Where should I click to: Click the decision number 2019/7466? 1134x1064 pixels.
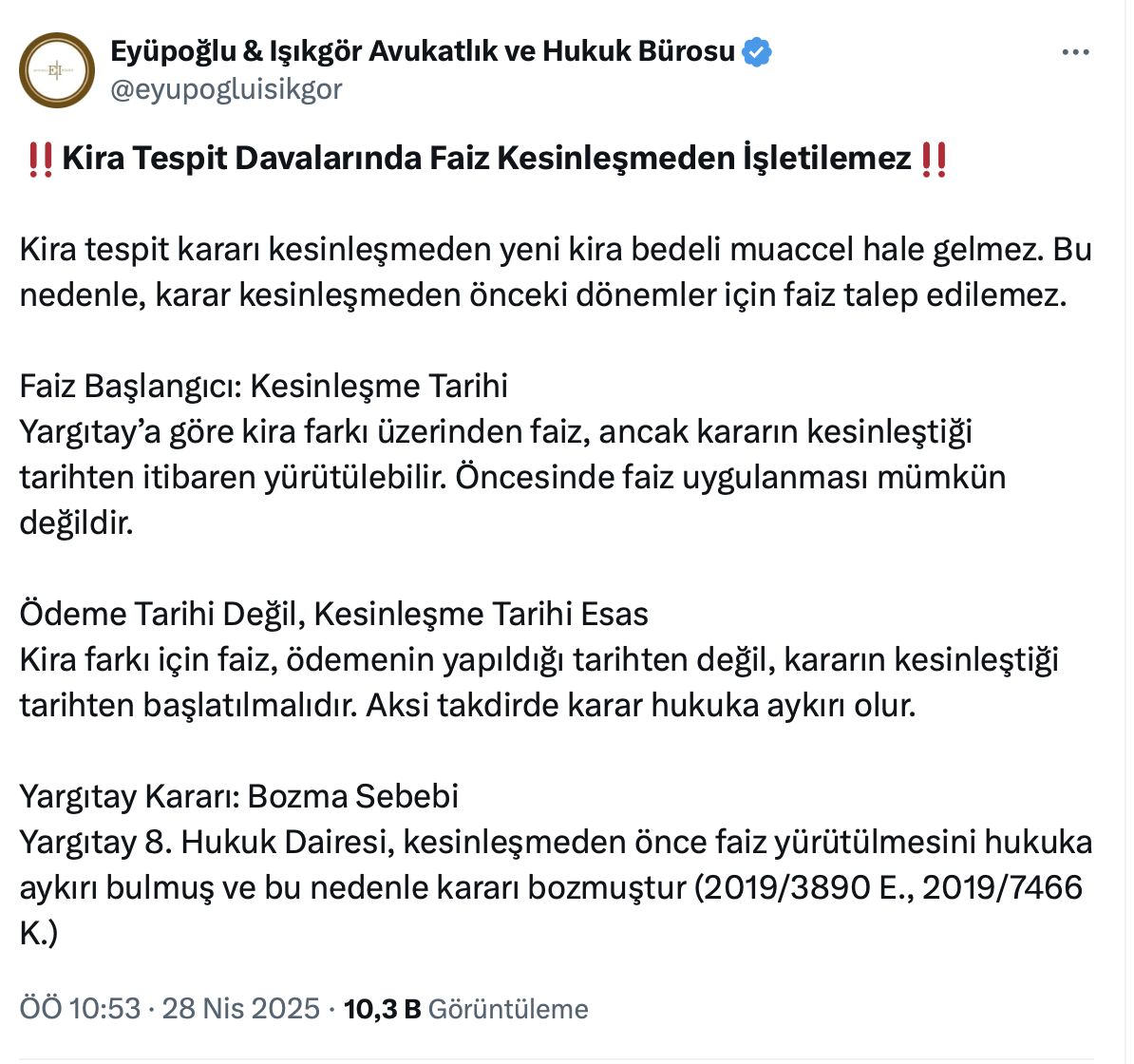(1002, 887)
